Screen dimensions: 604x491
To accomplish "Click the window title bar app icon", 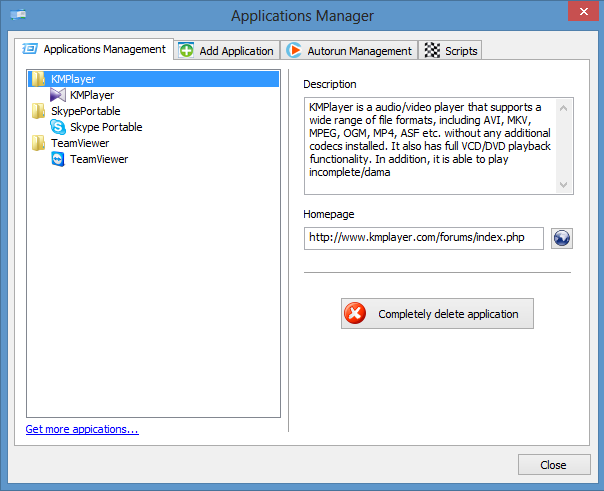I will coord(18,15).
